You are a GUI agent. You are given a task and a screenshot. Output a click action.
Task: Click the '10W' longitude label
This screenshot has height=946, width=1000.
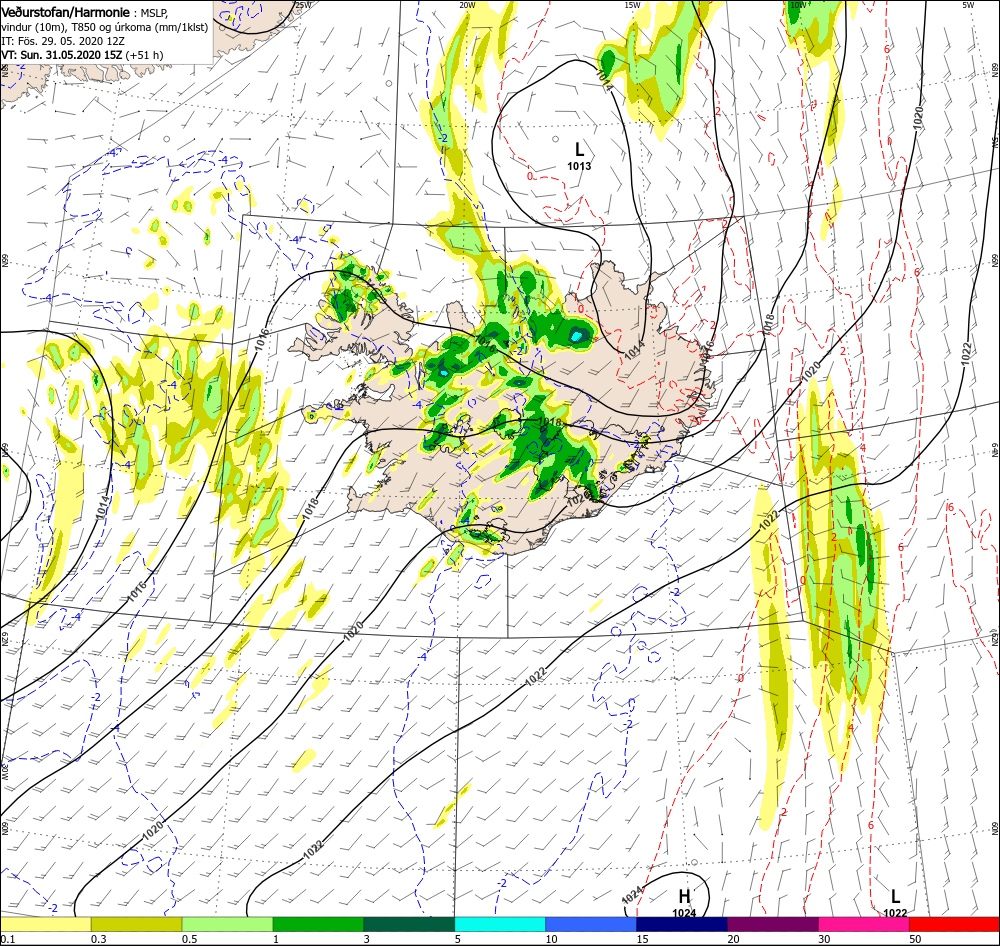click(797, 4)
